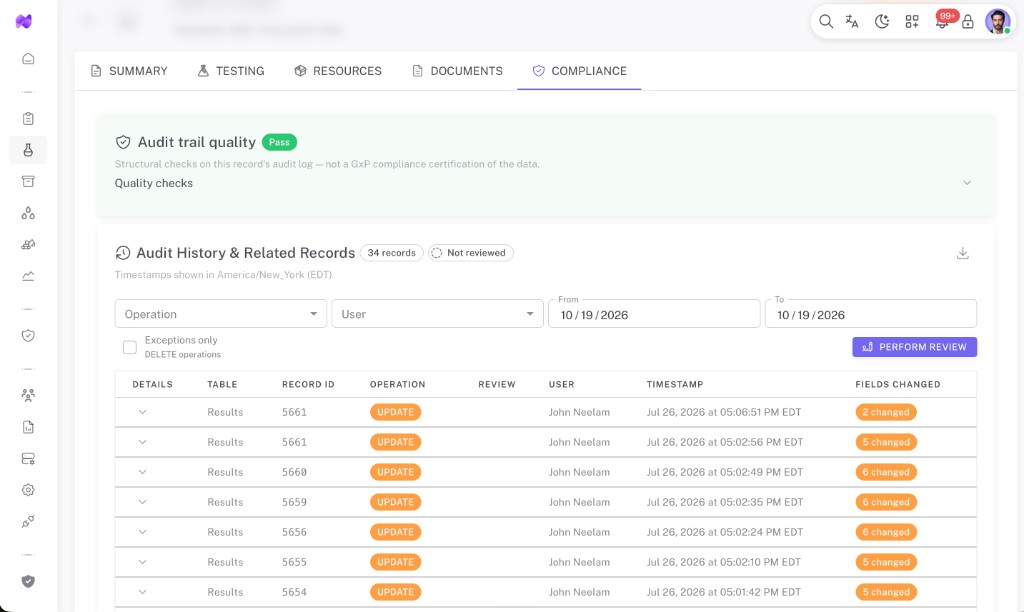The height and width of the screenshot is (612, 1024).
Task: Open the server storage icon in sidebar
Action: coord(28,459)
